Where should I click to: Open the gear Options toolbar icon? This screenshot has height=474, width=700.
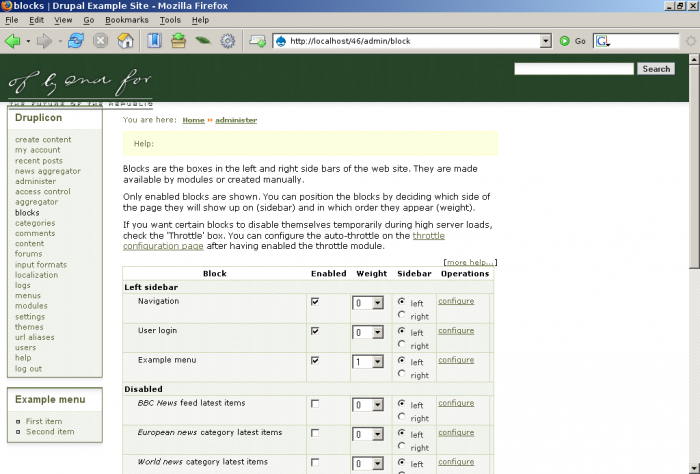(x=228, y=41)
